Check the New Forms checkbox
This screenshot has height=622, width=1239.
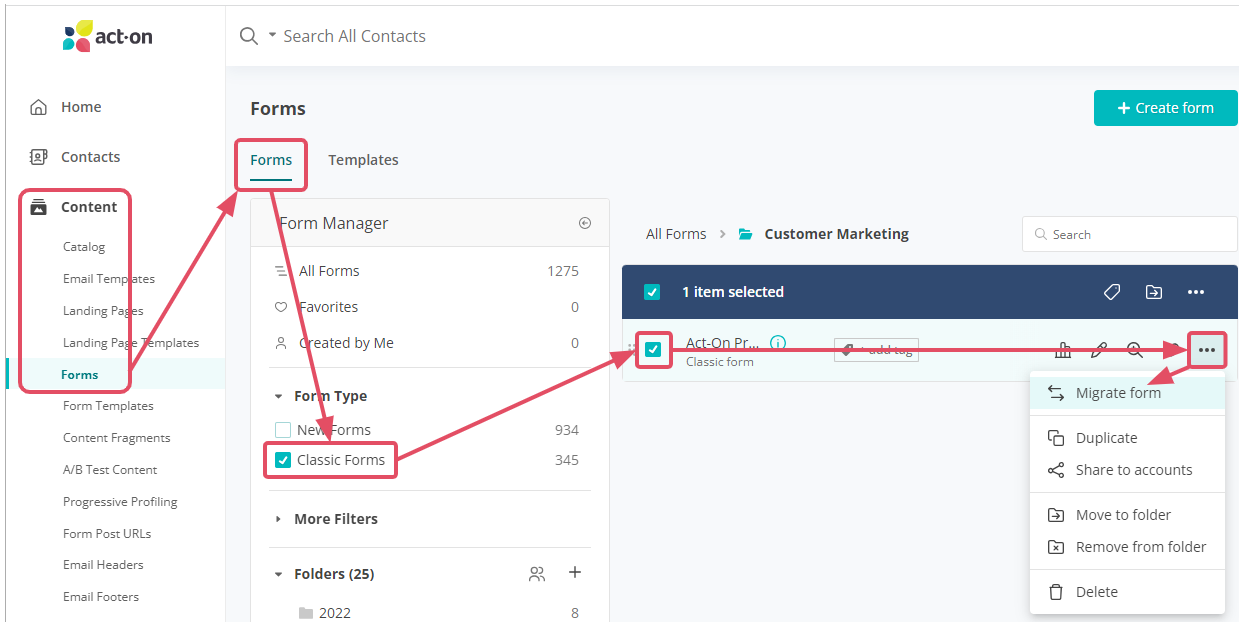(x=283, y=430)
